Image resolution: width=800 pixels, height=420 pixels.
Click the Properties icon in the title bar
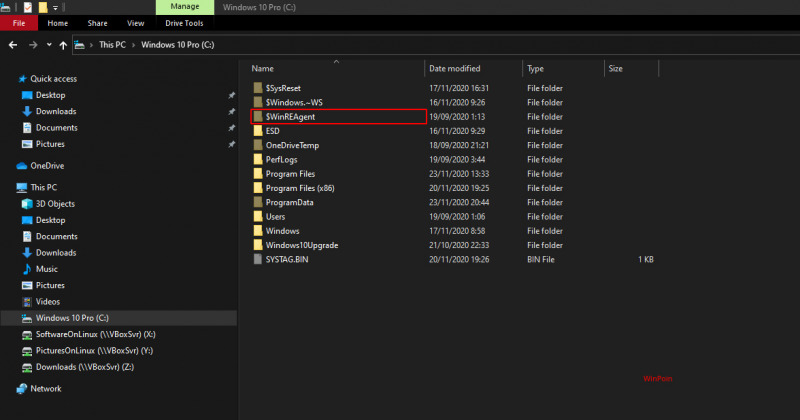pos(28,7)
